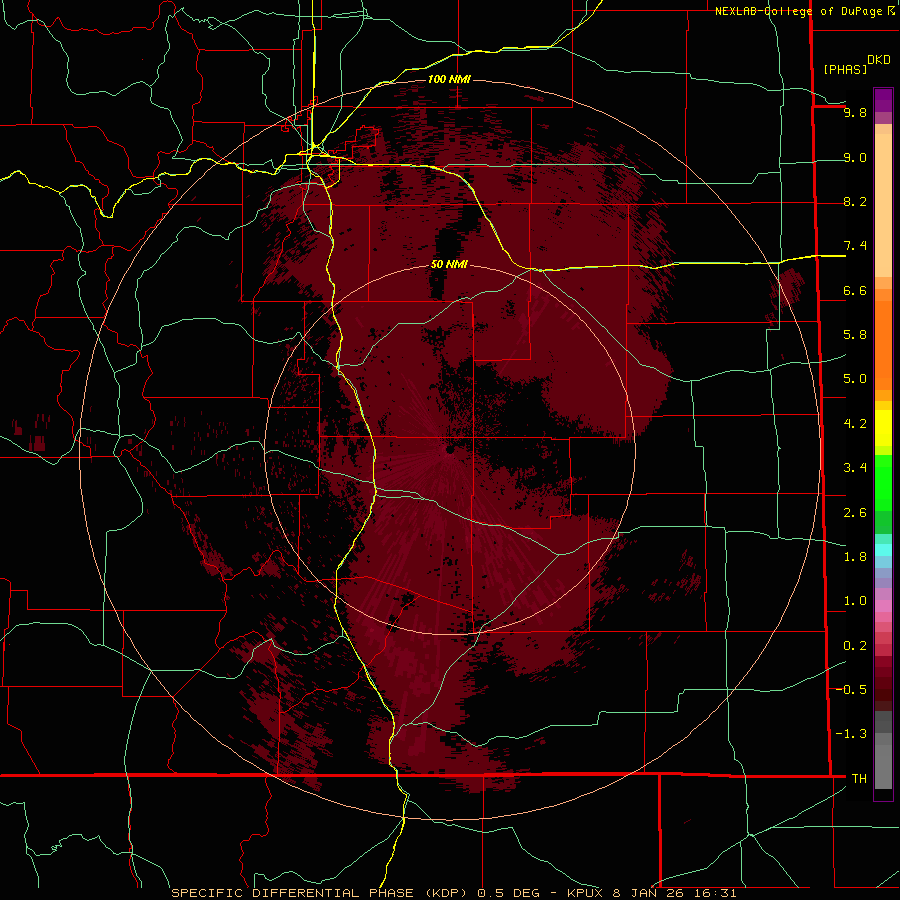Click the KPUX station identifier in caption
The height and width of the screenshot is (900, 900).
point(585,893)
